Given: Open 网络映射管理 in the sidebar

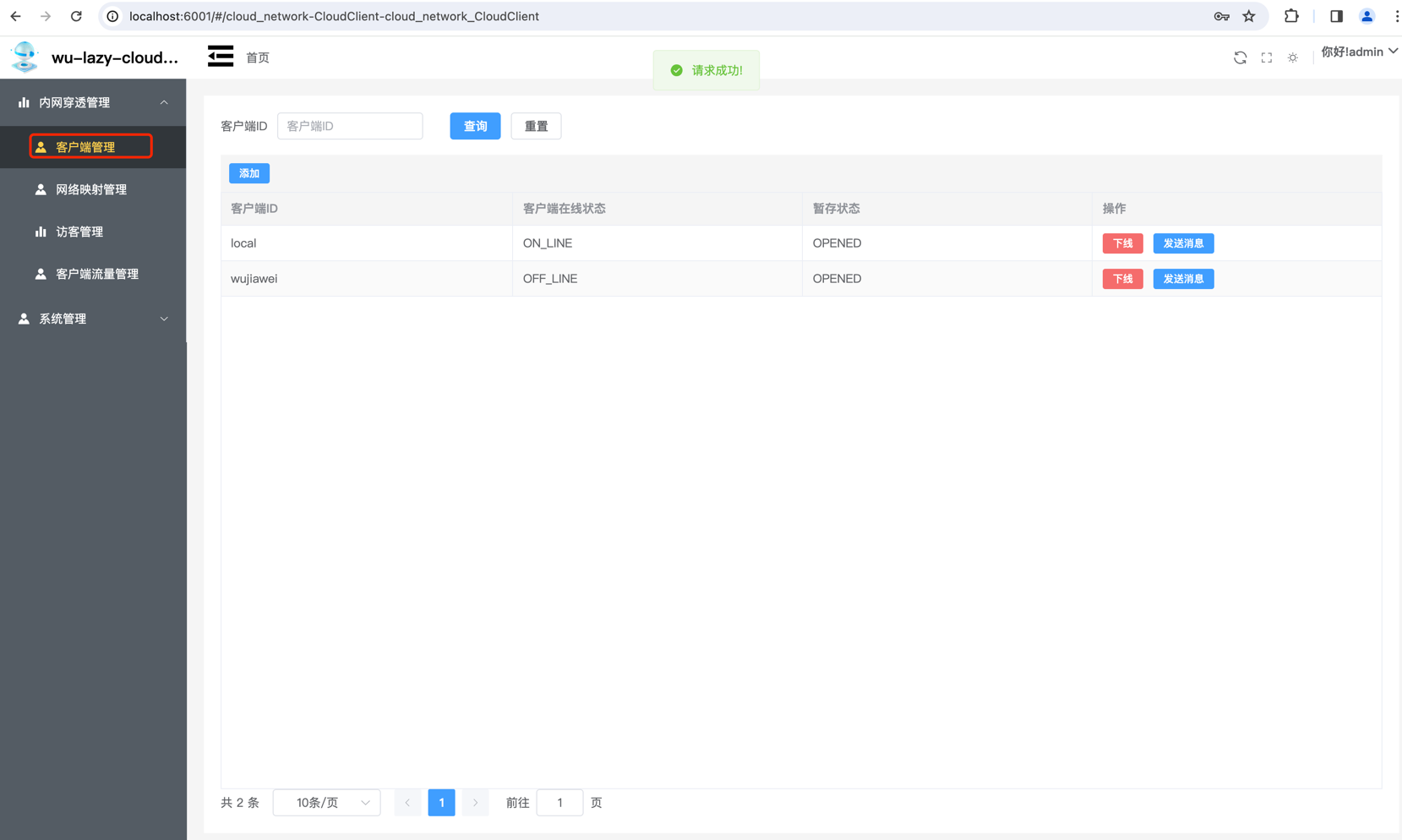Looking at the screenshot, I should tap(93, 189).
